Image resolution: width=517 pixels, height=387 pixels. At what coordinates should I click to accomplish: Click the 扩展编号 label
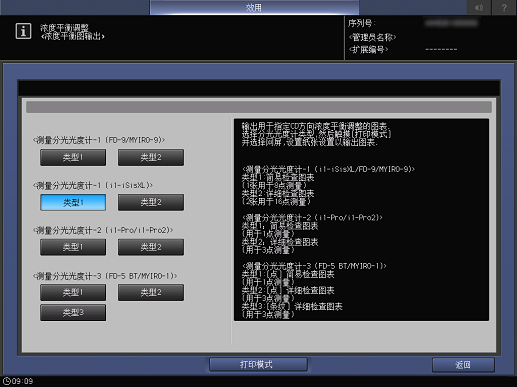368,50
